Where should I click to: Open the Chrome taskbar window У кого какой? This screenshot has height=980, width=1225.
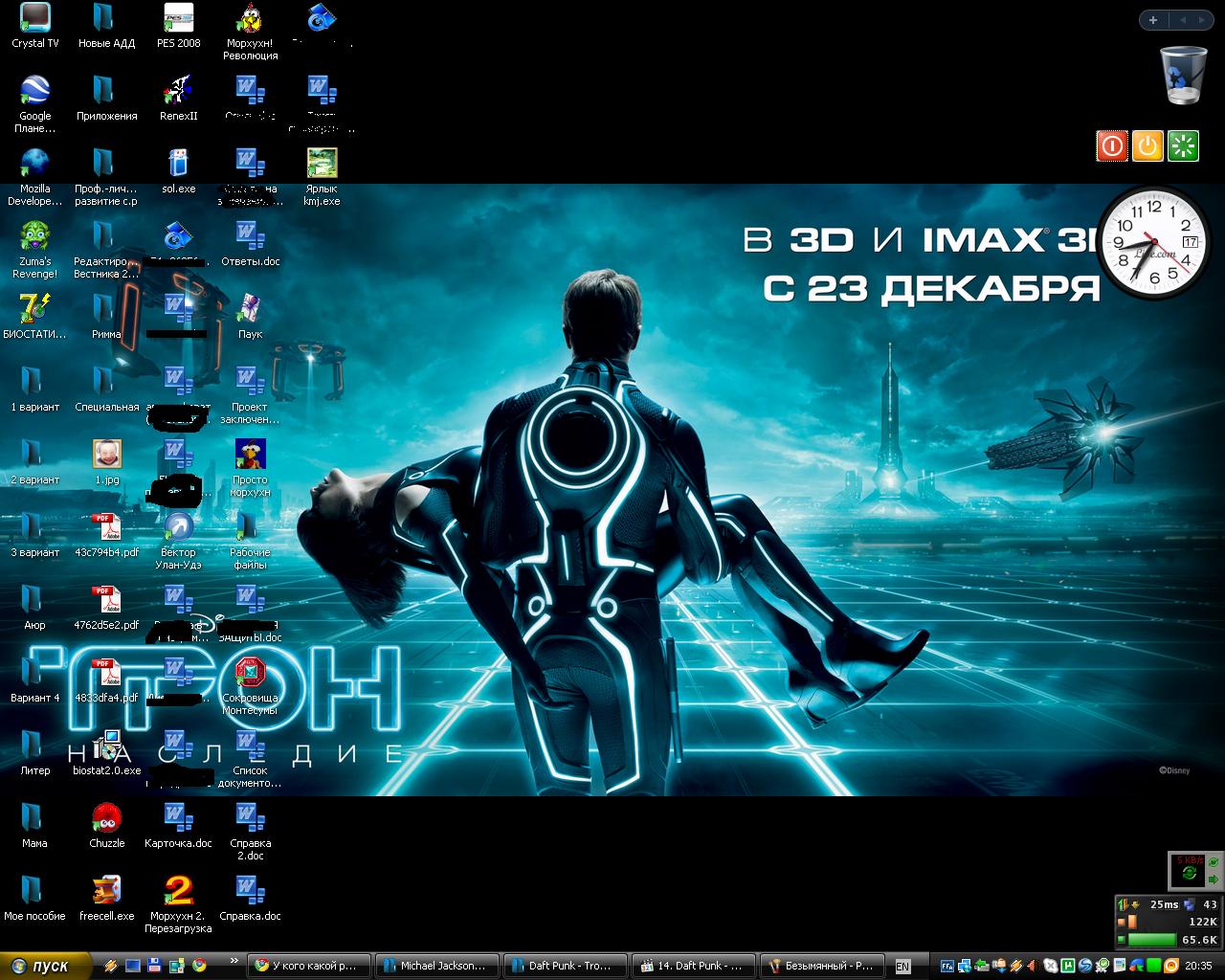tap(308, 966)
